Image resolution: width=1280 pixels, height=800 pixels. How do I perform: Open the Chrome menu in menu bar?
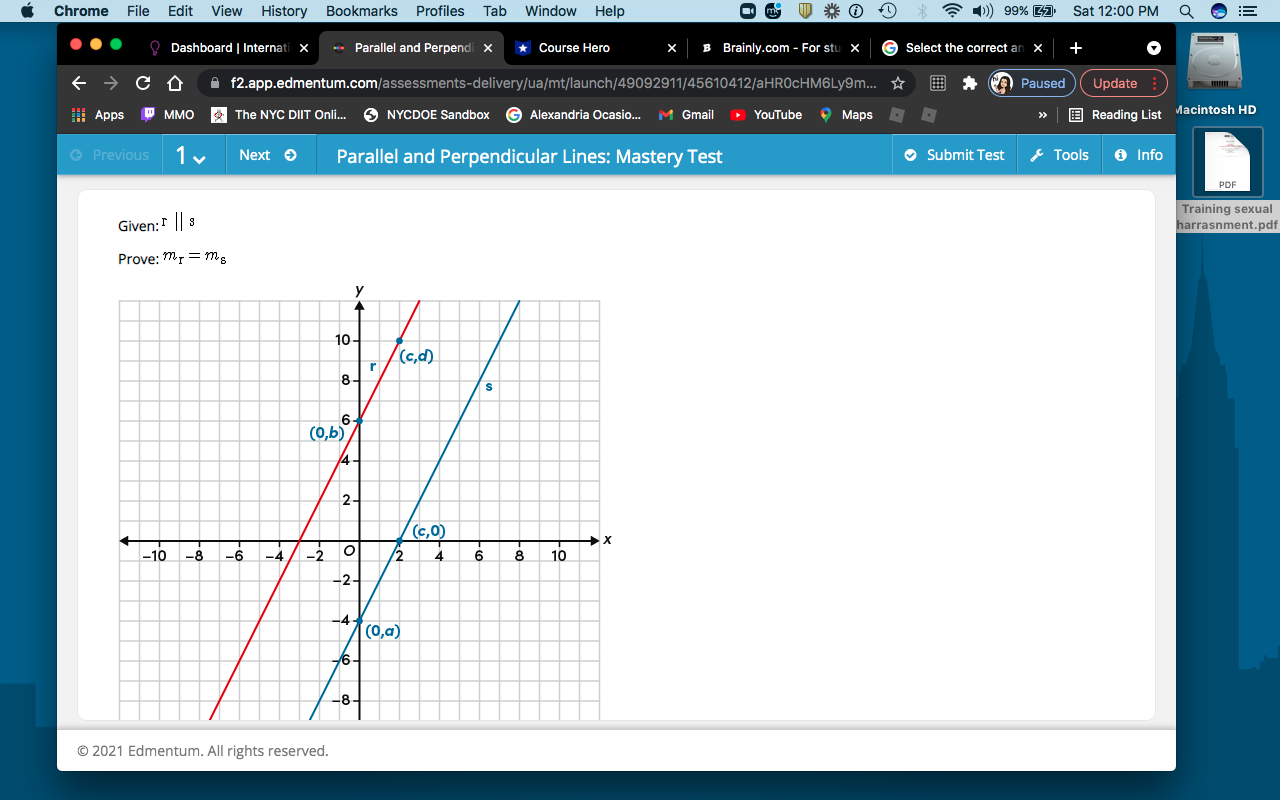[x=81, y=11]
